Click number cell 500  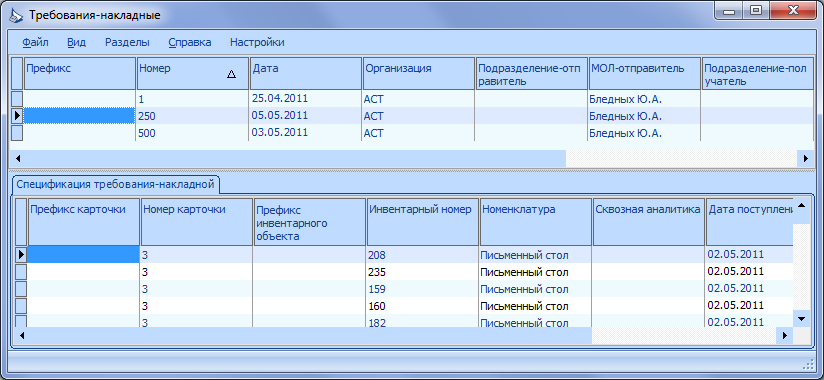[x=192, y=132]
